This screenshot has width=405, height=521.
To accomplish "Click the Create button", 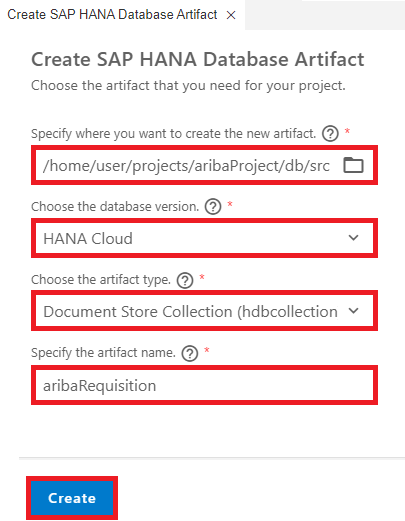I will 72,498.
